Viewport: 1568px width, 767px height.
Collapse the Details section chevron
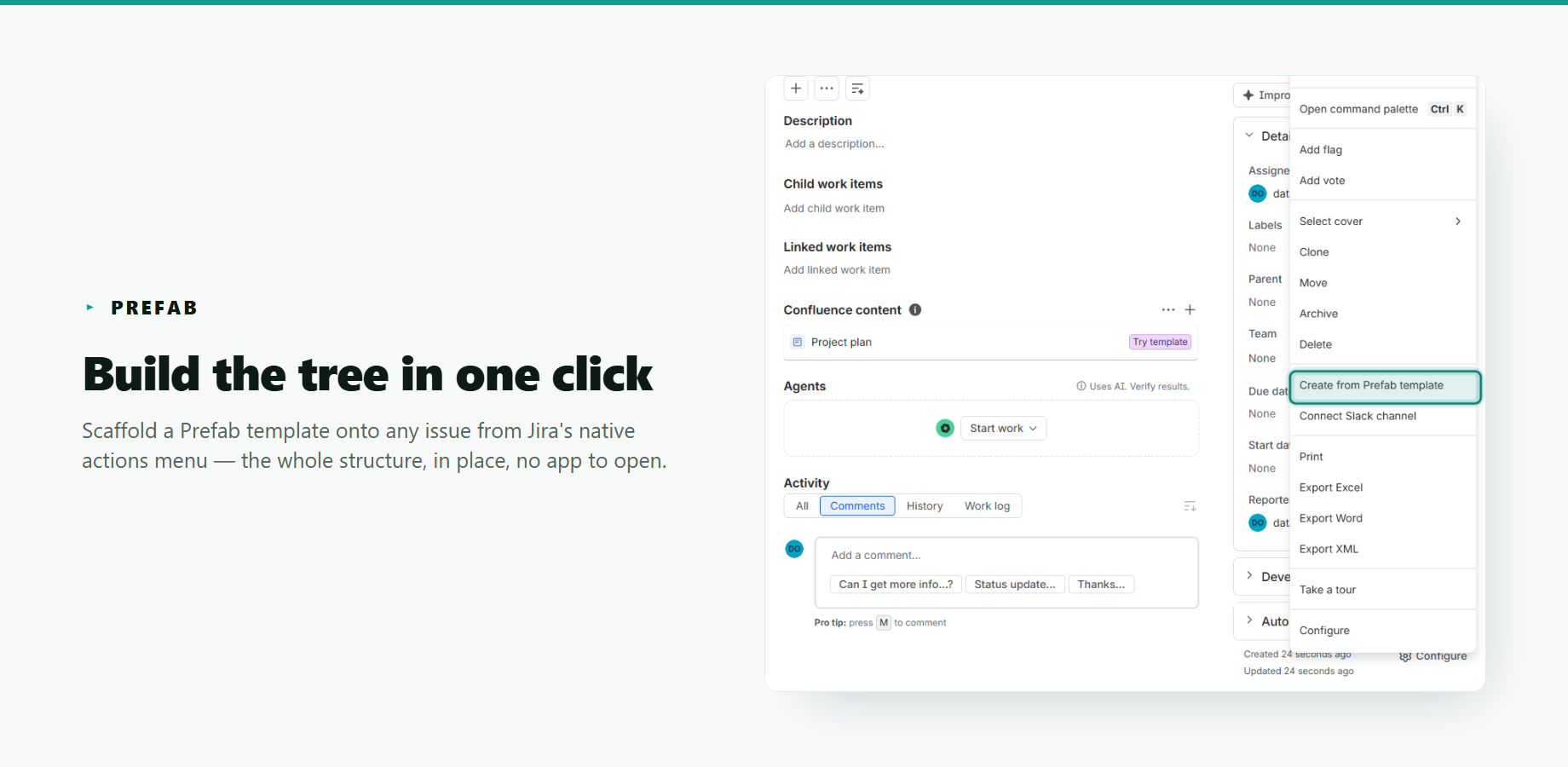pos(1249,136)
